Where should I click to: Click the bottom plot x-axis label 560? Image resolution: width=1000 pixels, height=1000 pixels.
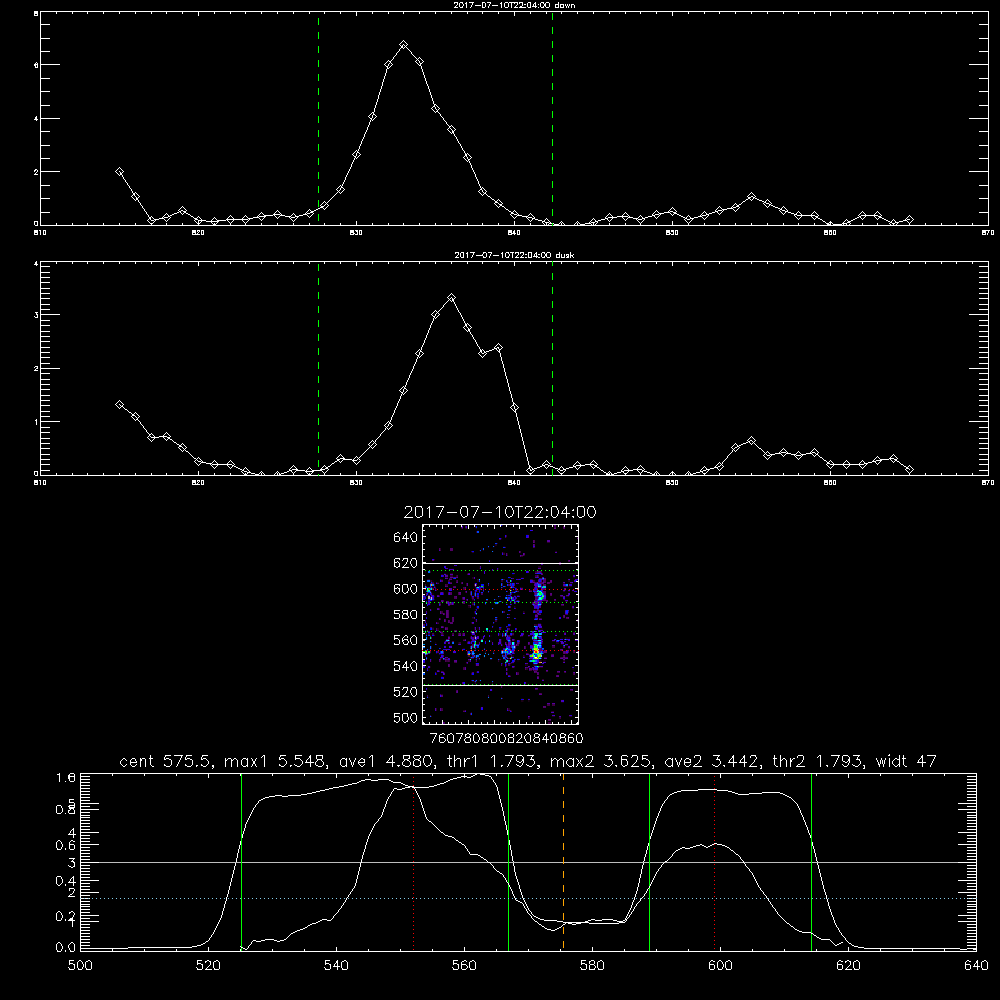coord(464,966)
